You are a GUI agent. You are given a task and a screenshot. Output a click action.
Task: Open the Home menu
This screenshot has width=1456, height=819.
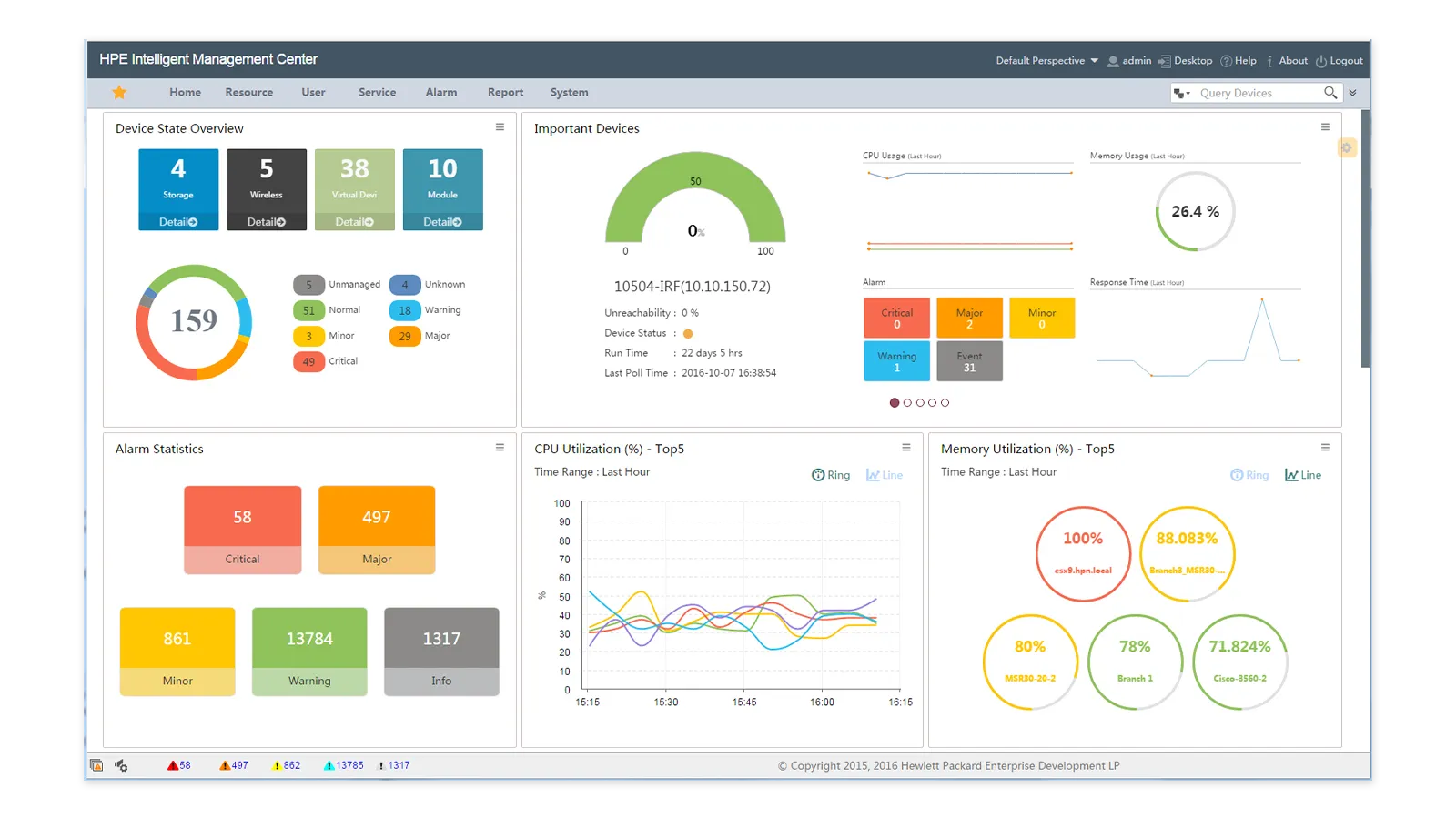(185, 92)
